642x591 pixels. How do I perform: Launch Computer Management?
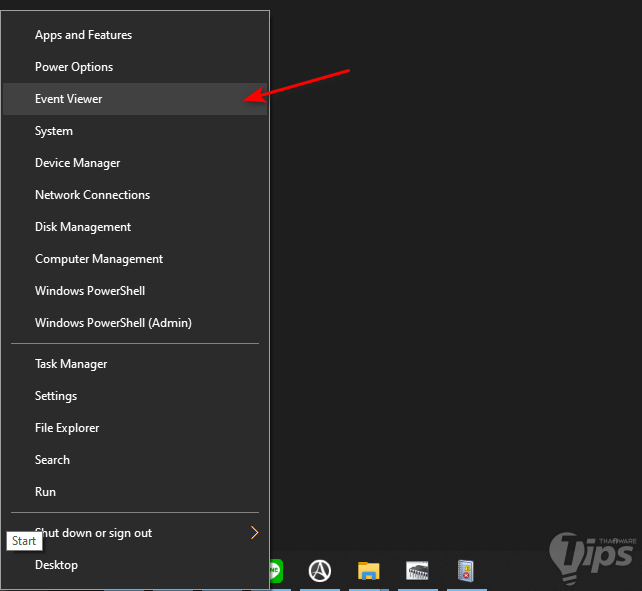click(135, 258)
